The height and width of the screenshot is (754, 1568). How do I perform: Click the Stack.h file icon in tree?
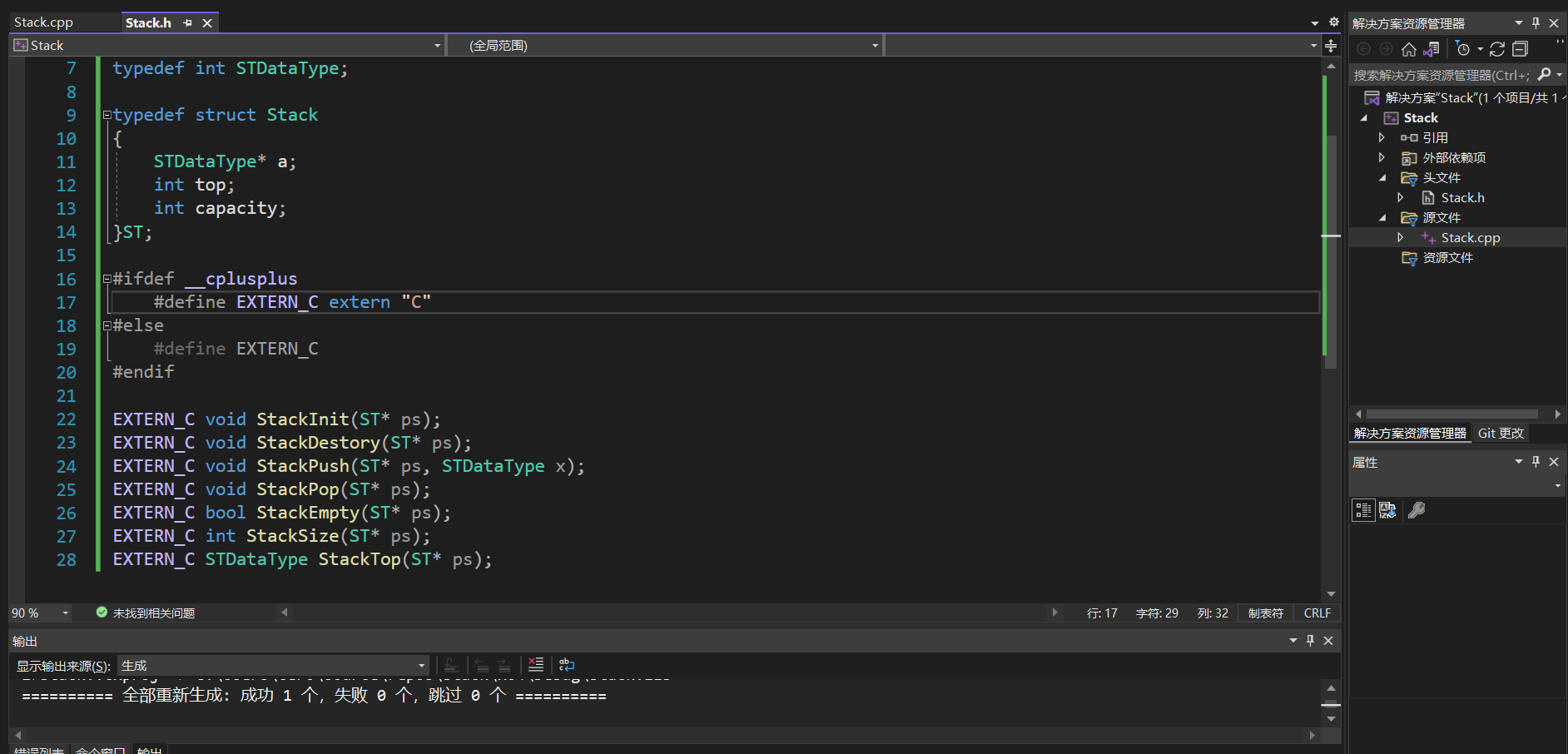click(x=1427, y=198)
